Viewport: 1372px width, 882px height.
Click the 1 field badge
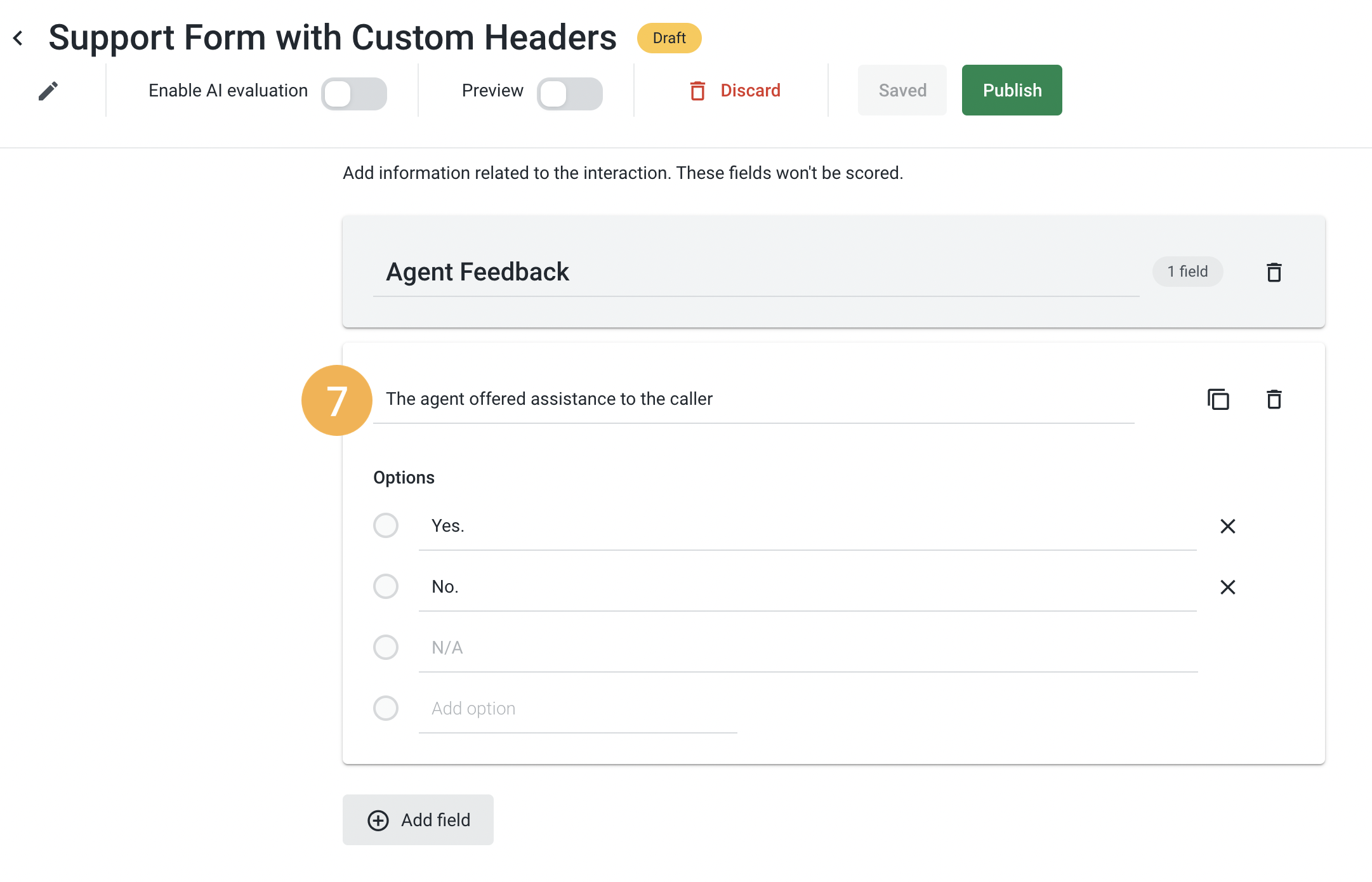[1187, 272]
